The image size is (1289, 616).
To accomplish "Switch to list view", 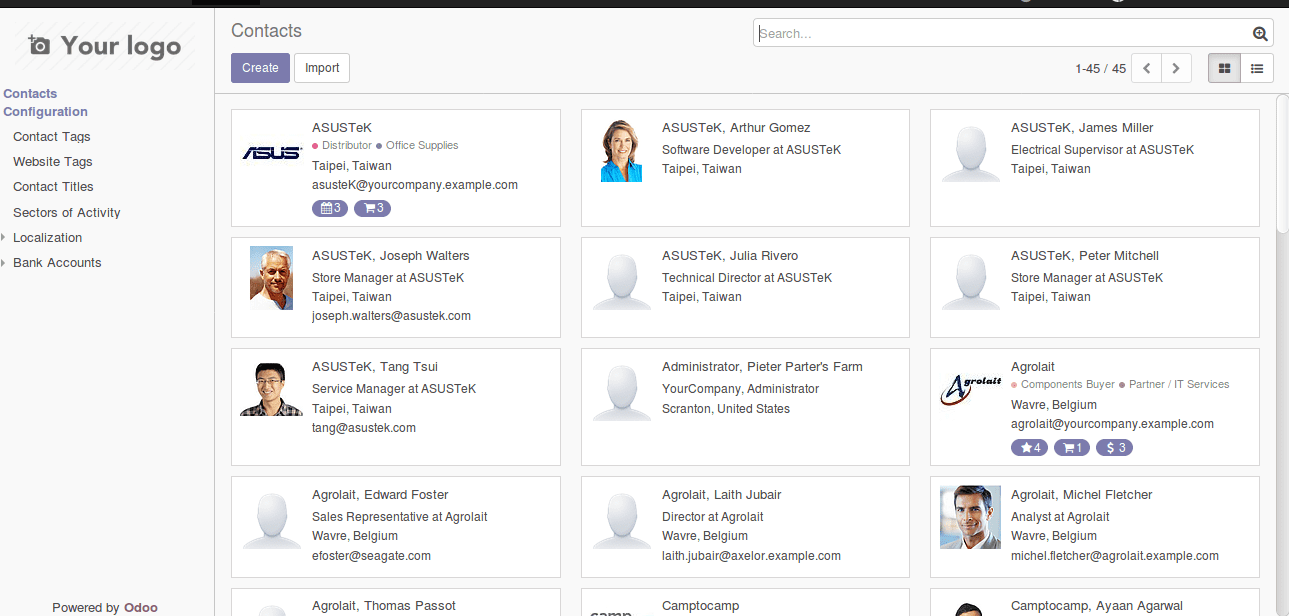I will (x=1257, y=68).
